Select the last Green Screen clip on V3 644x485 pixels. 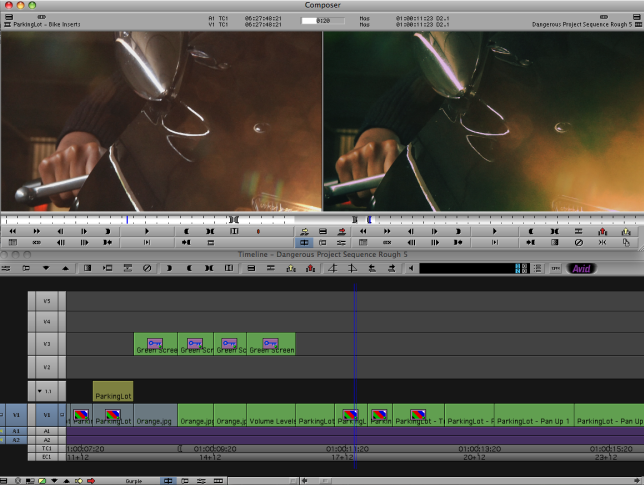coord(271,344)
